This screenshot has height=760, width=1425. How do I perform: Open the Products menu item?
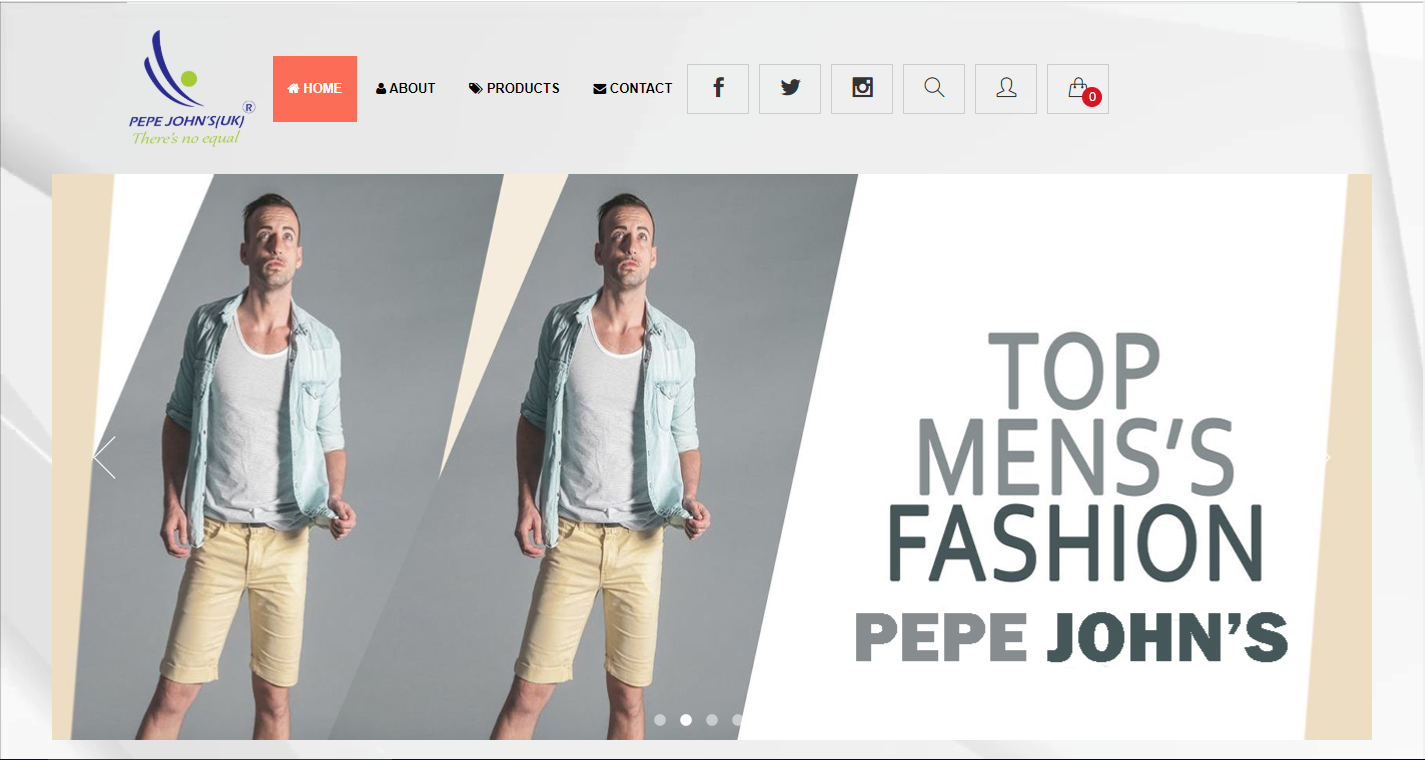tap(514, 89)
